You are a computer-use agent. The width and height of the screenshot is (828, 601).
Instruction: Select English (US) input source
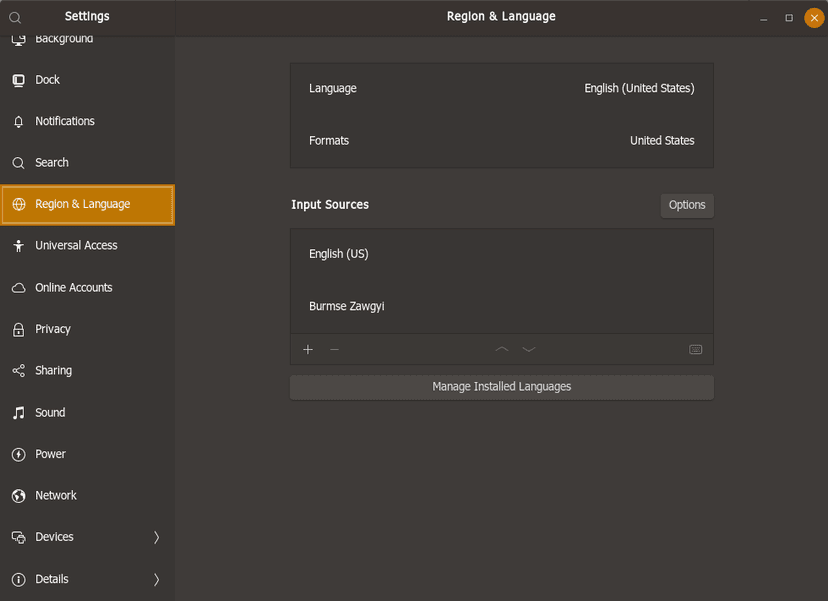coord(502,255)
